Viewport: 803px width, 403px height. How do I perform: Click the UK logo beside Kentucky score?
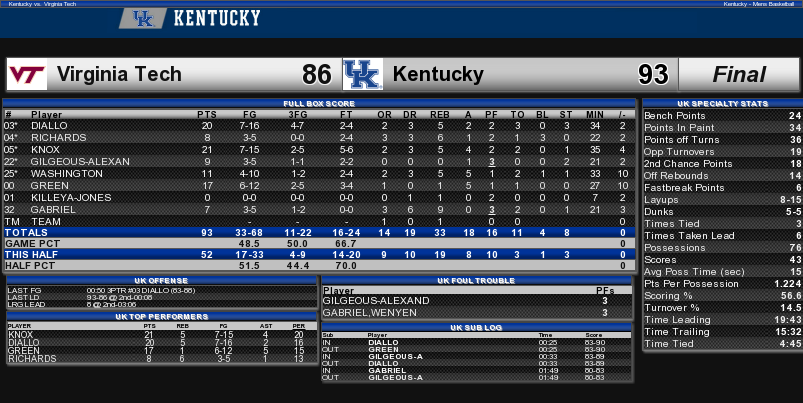[363, 74]
